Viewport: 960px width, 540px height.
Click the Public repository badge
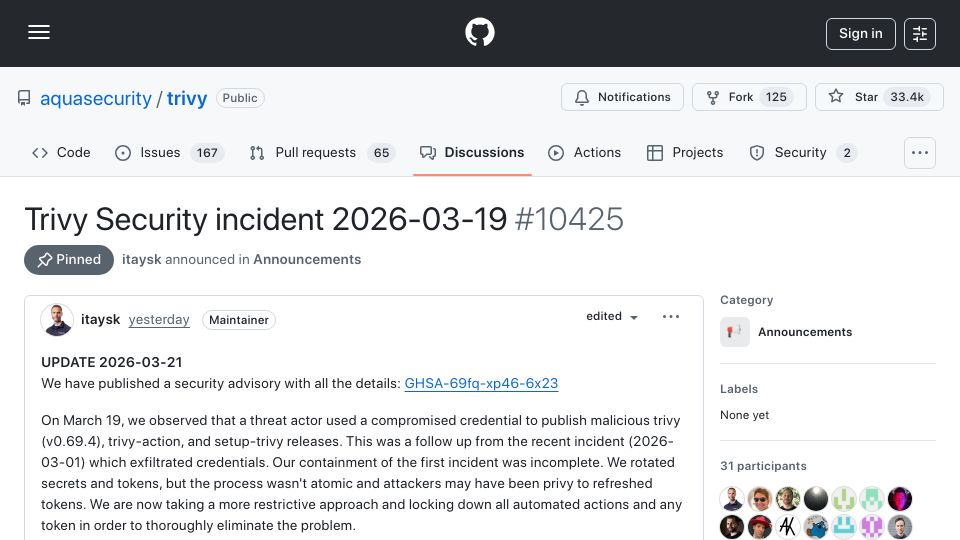click(240, 98)
